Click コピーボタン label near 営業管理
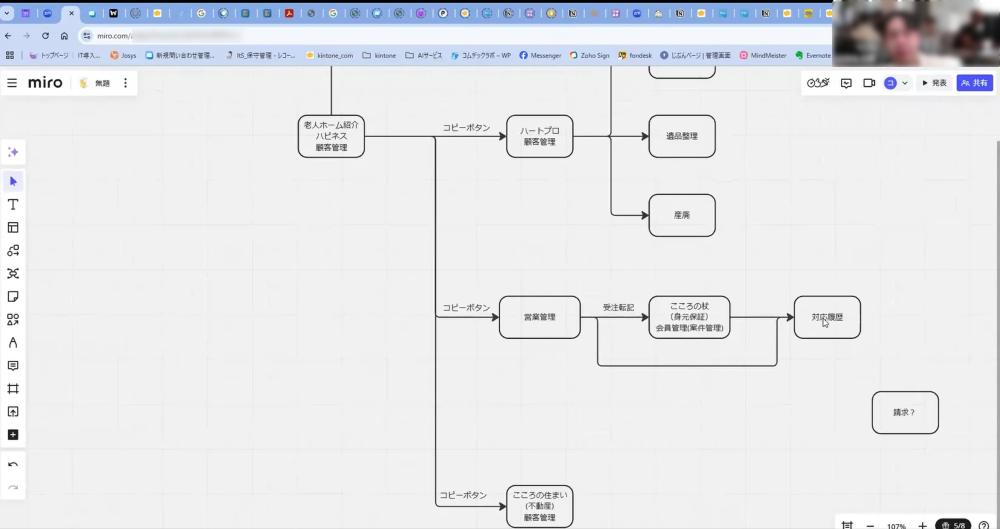Screen dimensions: 1000x529 coord(466,308)
